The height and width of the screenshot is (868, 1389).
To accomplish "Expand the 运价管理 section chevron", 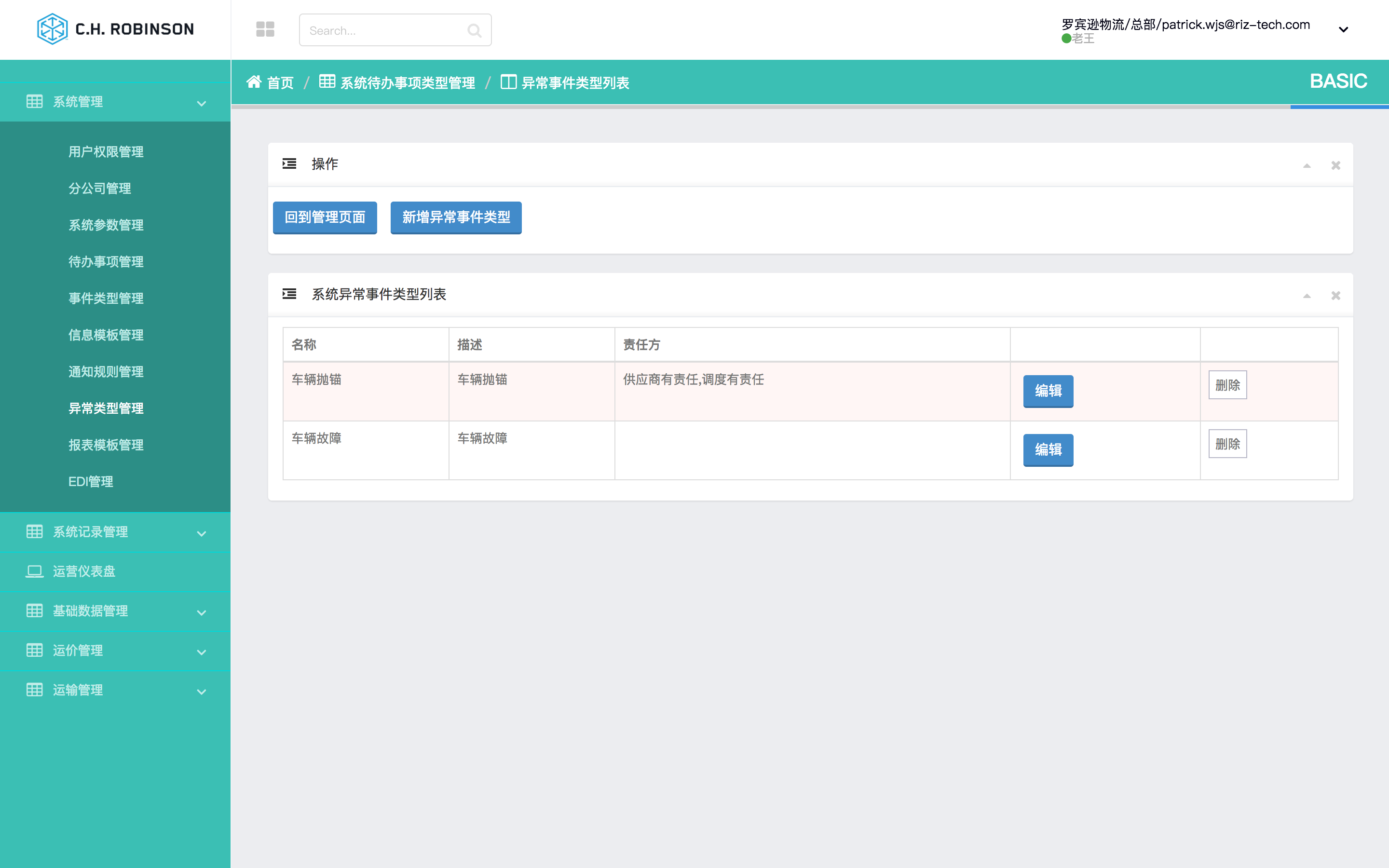I will coord(202,652).
